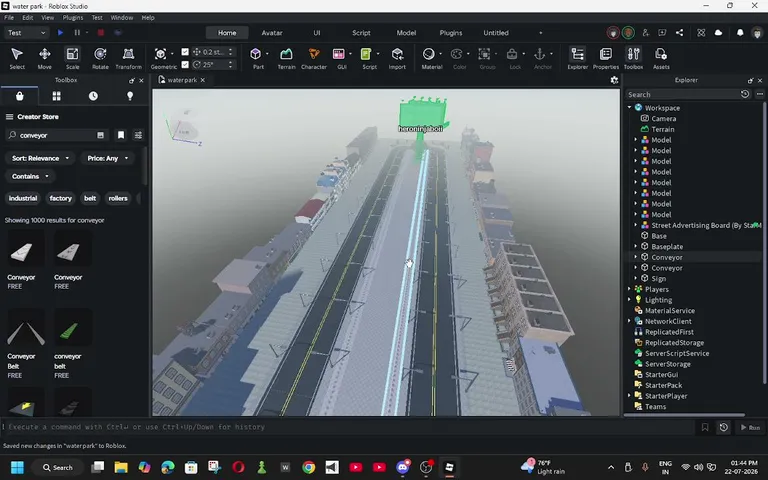Viewport: 768px width, 480px height.
Task: Toggle the Toolbox panel button
Action: [x=633, y=58]
